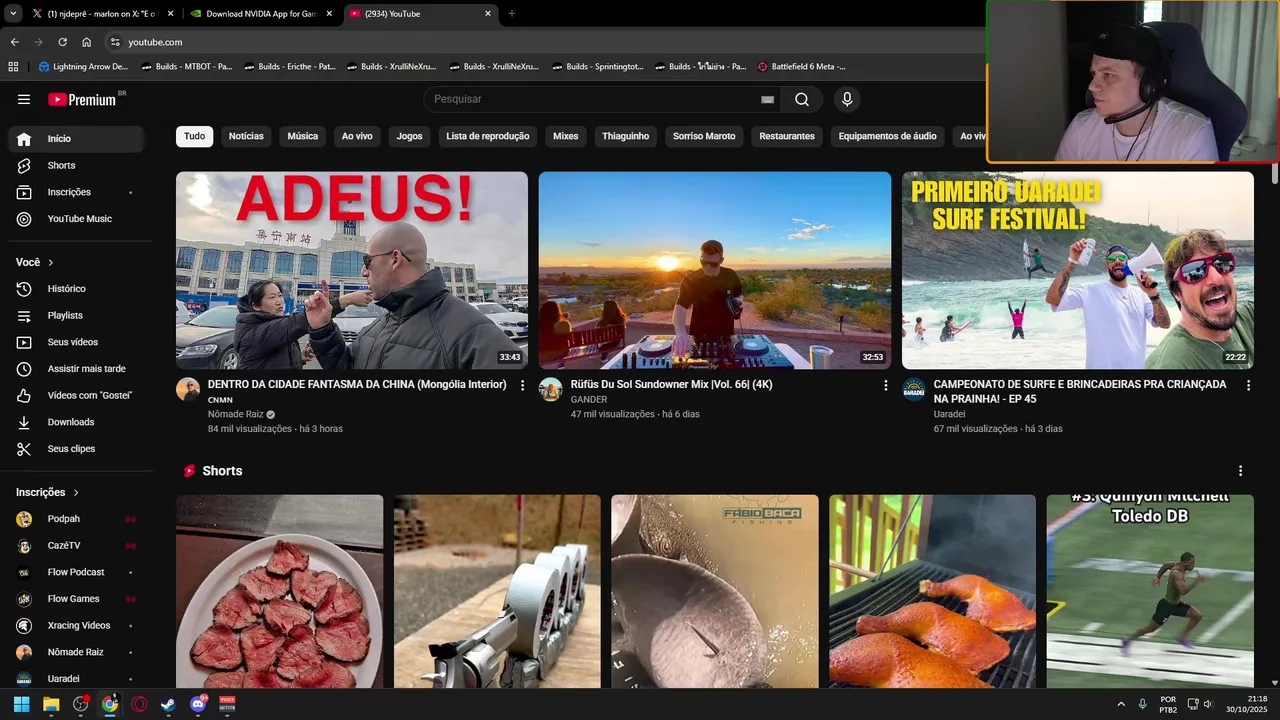The width and height of the screenshot is (1280, 720).
Task: Select the Música filter chip
Action: 303,136
